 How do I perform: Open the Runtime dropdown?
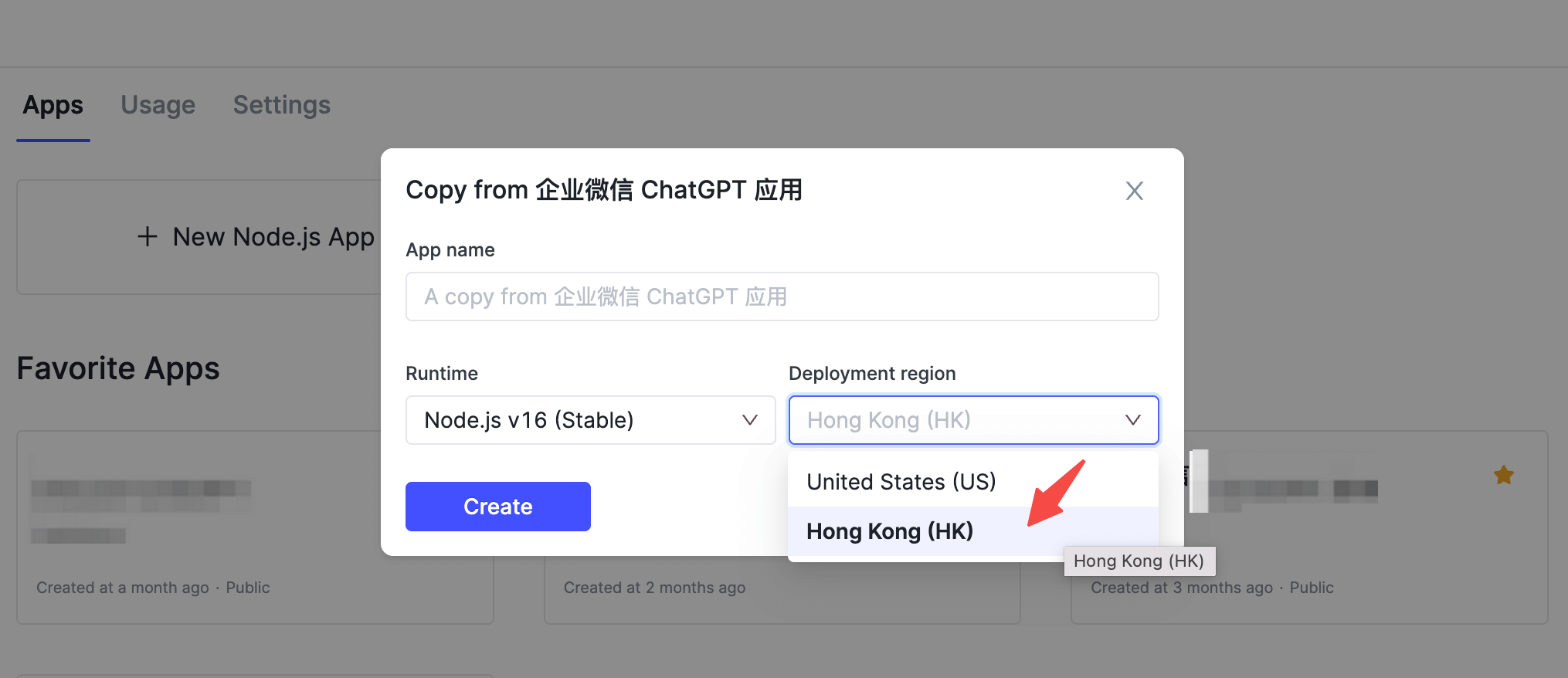click(590, 420)
